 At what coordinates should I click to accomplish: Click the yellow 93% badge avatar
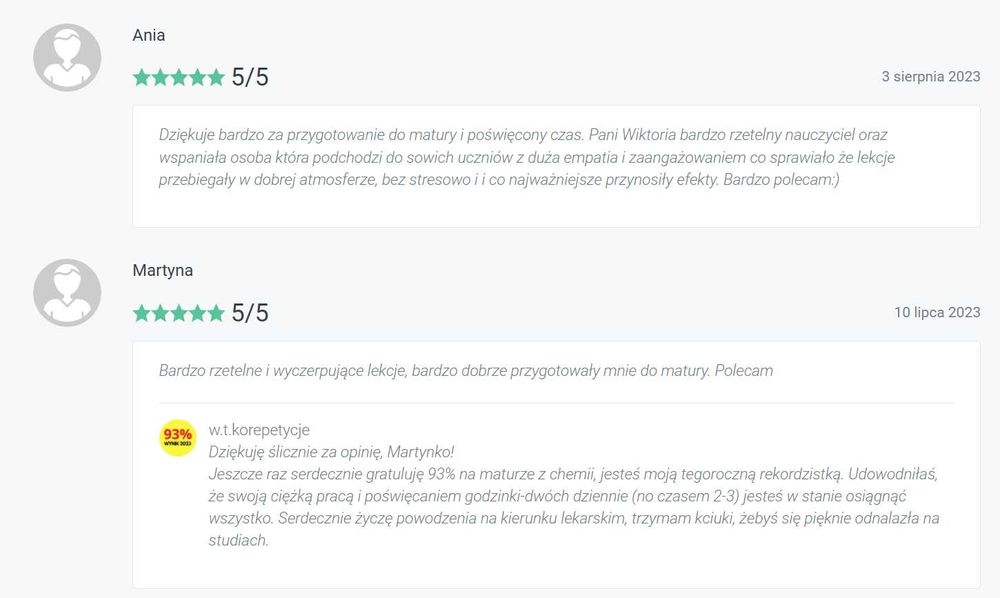pos(178,438)
